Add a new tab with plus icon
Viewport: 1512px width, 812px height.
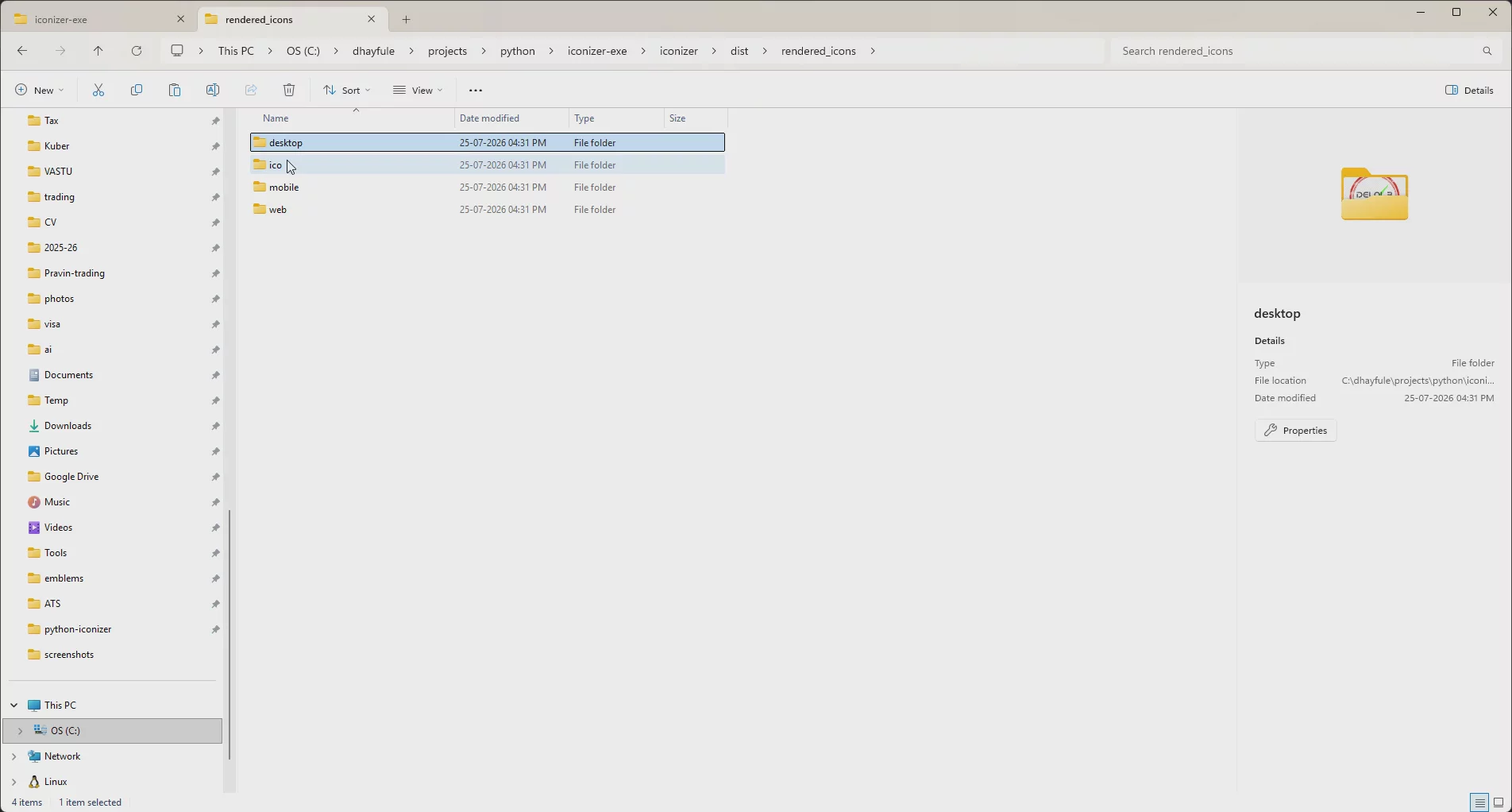click(x=407, y=19)
